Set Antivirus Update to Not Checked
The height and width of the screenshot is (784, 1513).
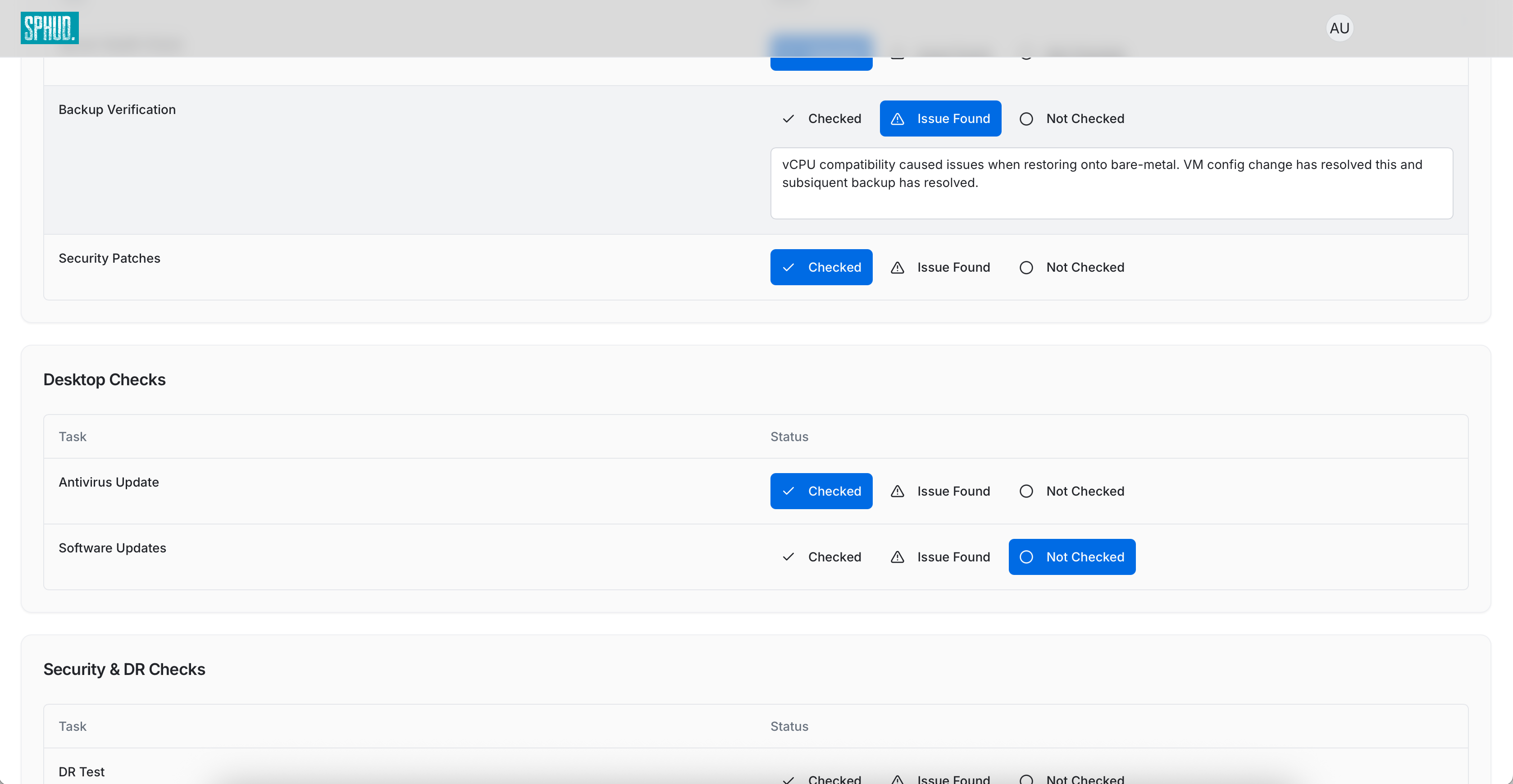(1071, 491)
